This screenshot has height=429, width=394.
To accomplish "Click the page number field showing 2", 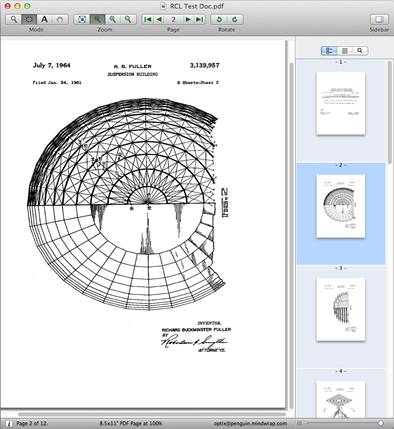I will click(174, 19).
